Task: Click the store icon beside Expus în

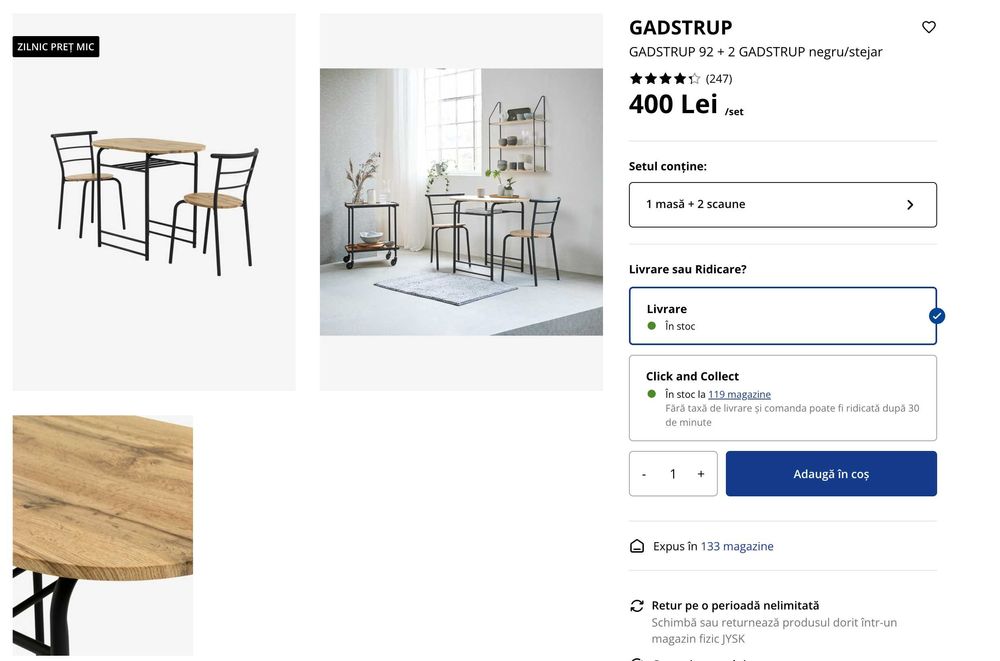Action: point(637,546)
